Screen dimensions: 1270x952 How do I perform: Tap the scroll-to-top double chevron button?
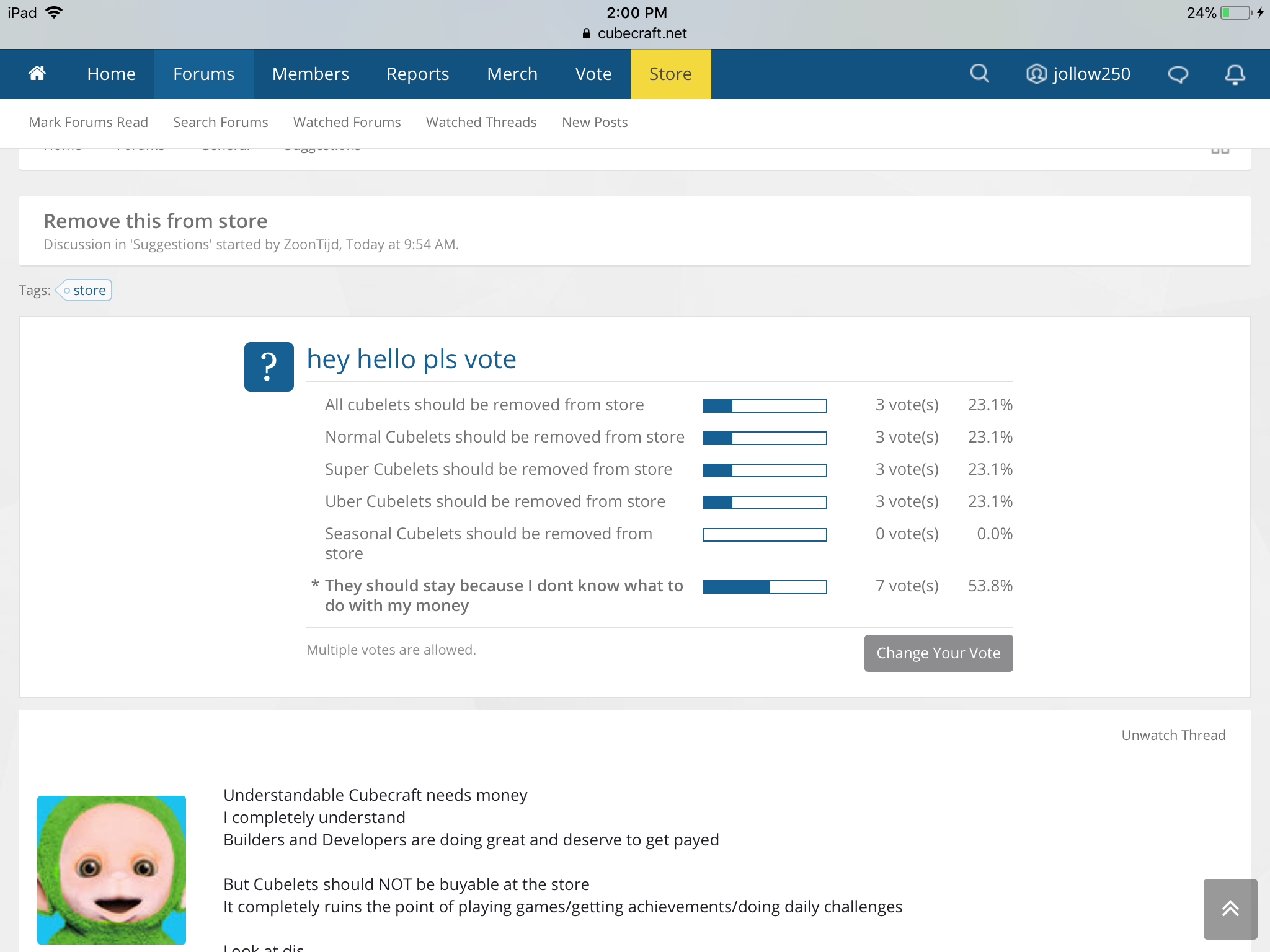[x=1230, y=909]
